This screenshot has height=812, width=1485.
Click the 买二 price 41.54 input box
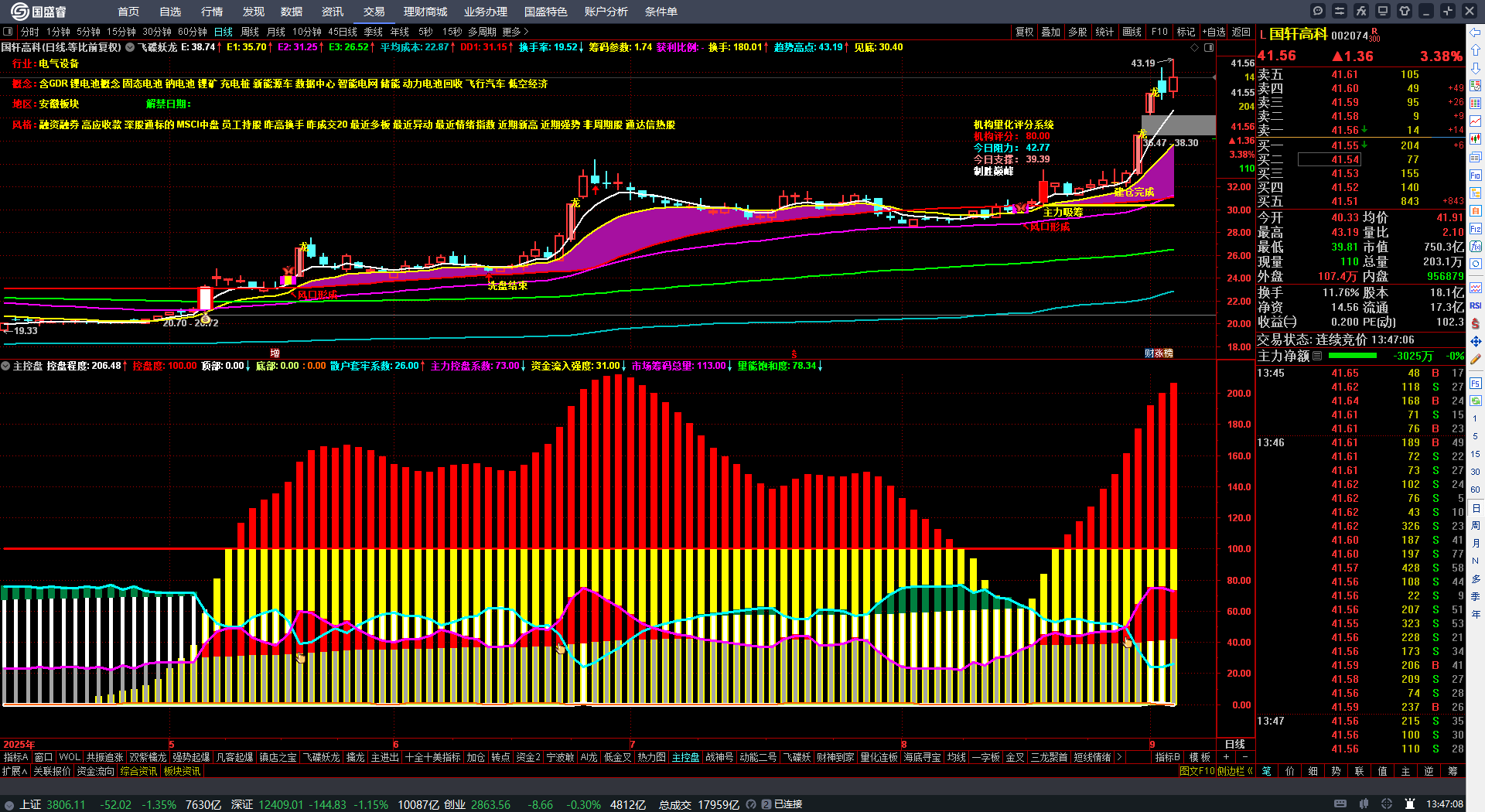[x=1329, y=159]
